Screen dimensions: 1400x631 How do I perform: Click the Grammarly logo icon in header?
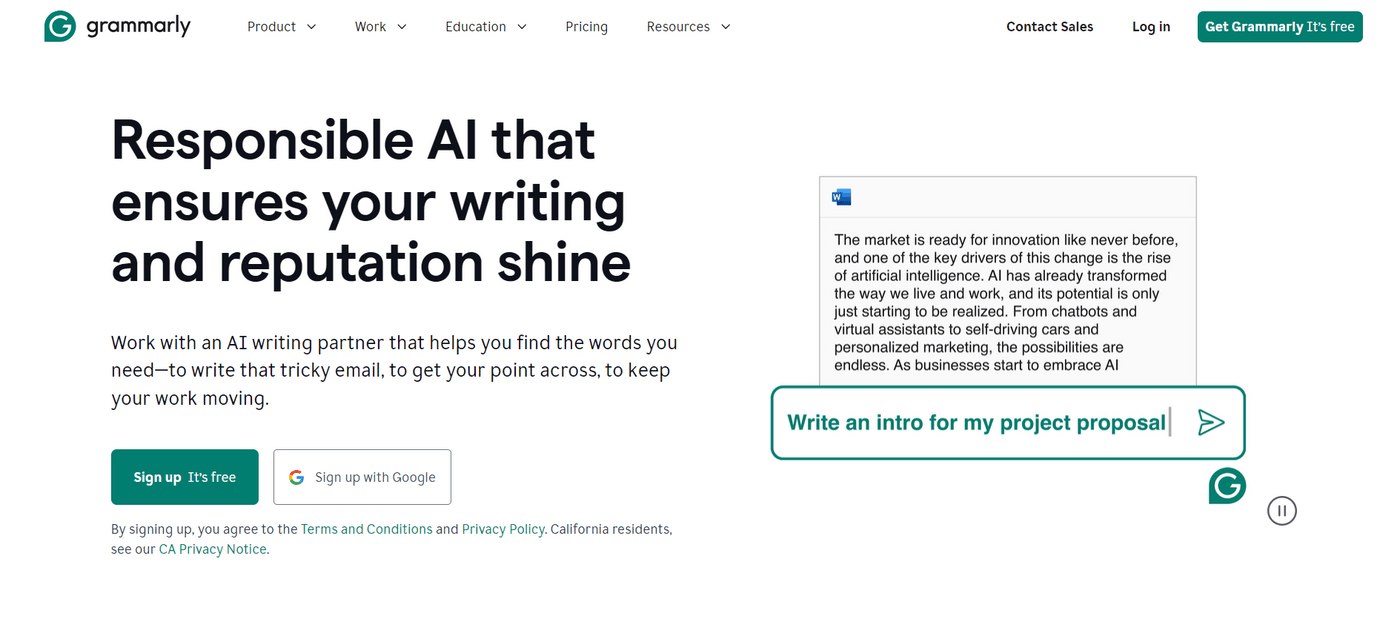click(60, 27)
